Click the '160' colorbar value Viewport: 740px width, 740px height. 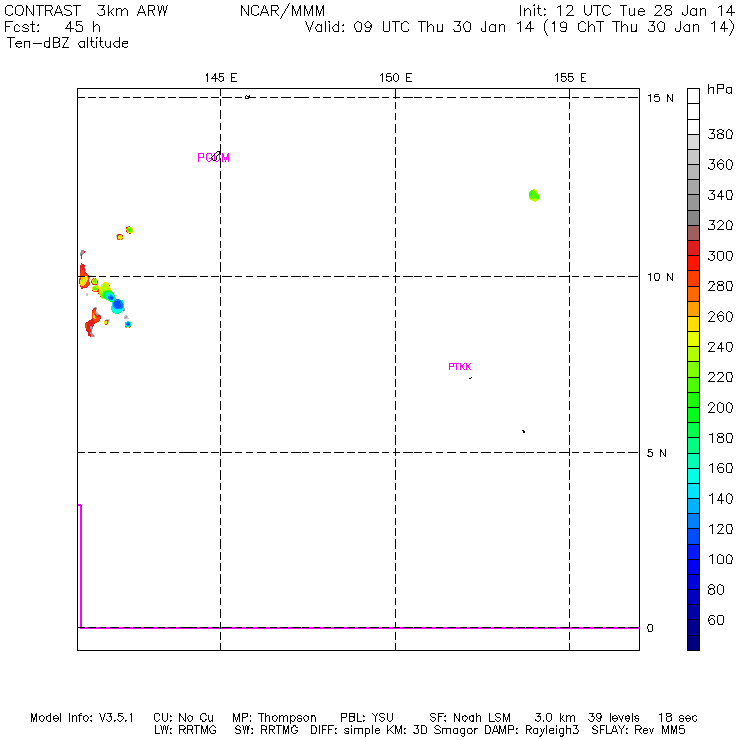tap(720, 468)
